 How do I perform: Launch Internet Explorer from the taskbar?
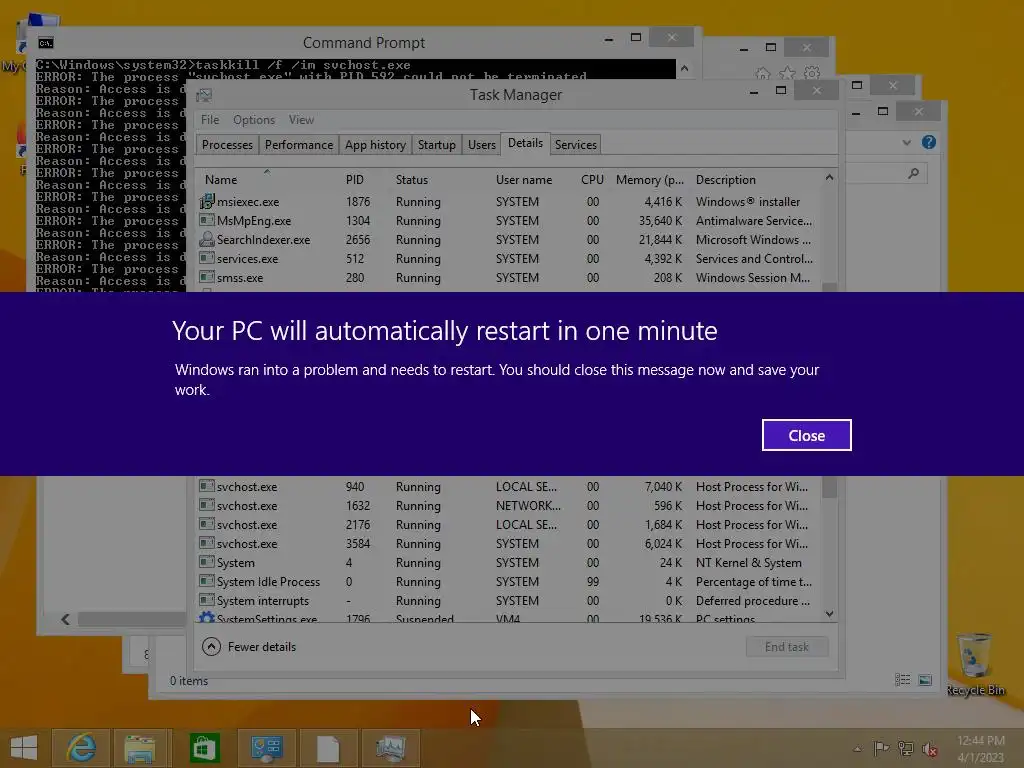tap(81, 748)
